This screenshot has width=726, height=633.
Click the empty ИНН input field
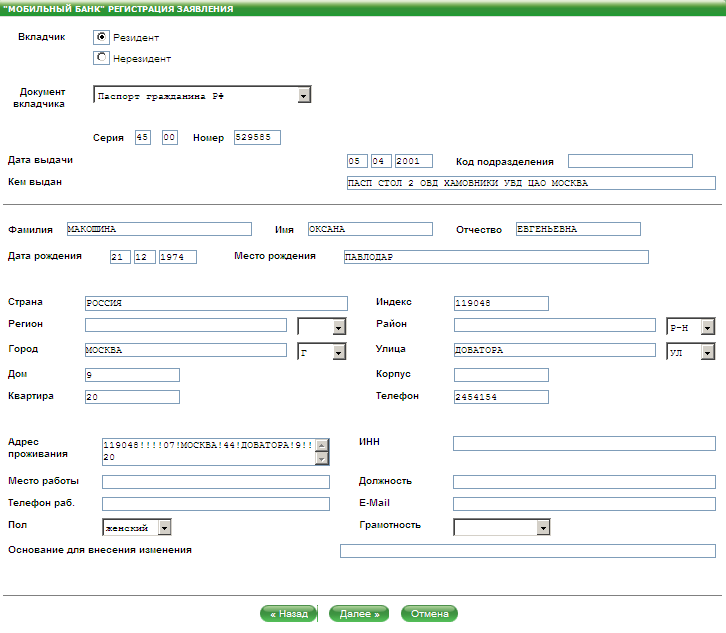coord(584,443)
